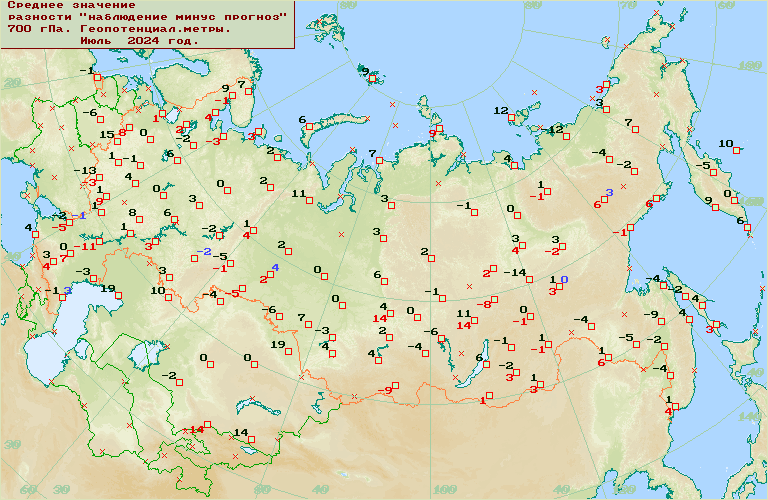
Task: Click the blue station value "-2"
Action: coord(204,252)
